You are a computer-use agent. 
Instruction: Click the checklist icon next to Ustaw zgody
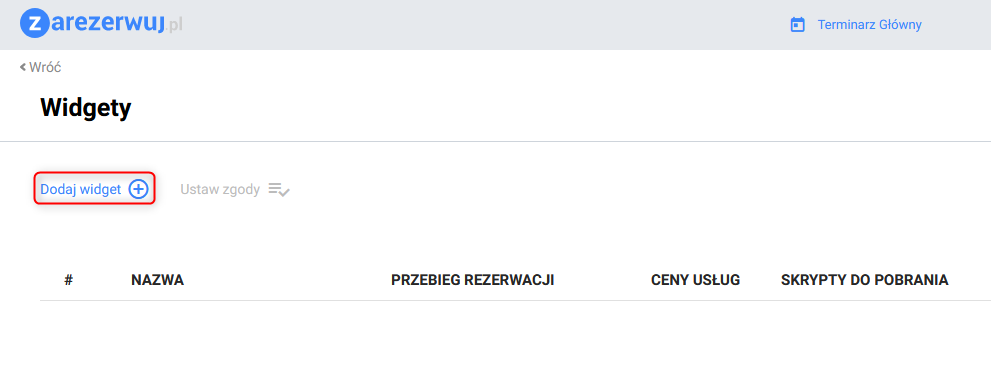pos(279,189)
